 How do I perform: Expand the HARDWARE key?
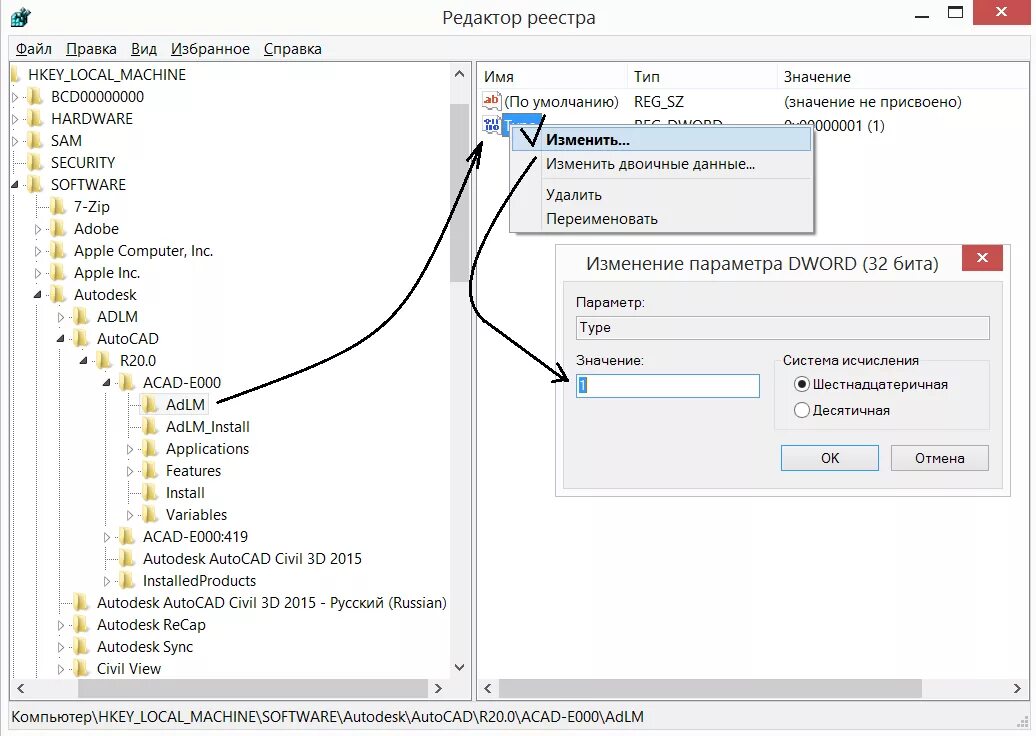15,119
